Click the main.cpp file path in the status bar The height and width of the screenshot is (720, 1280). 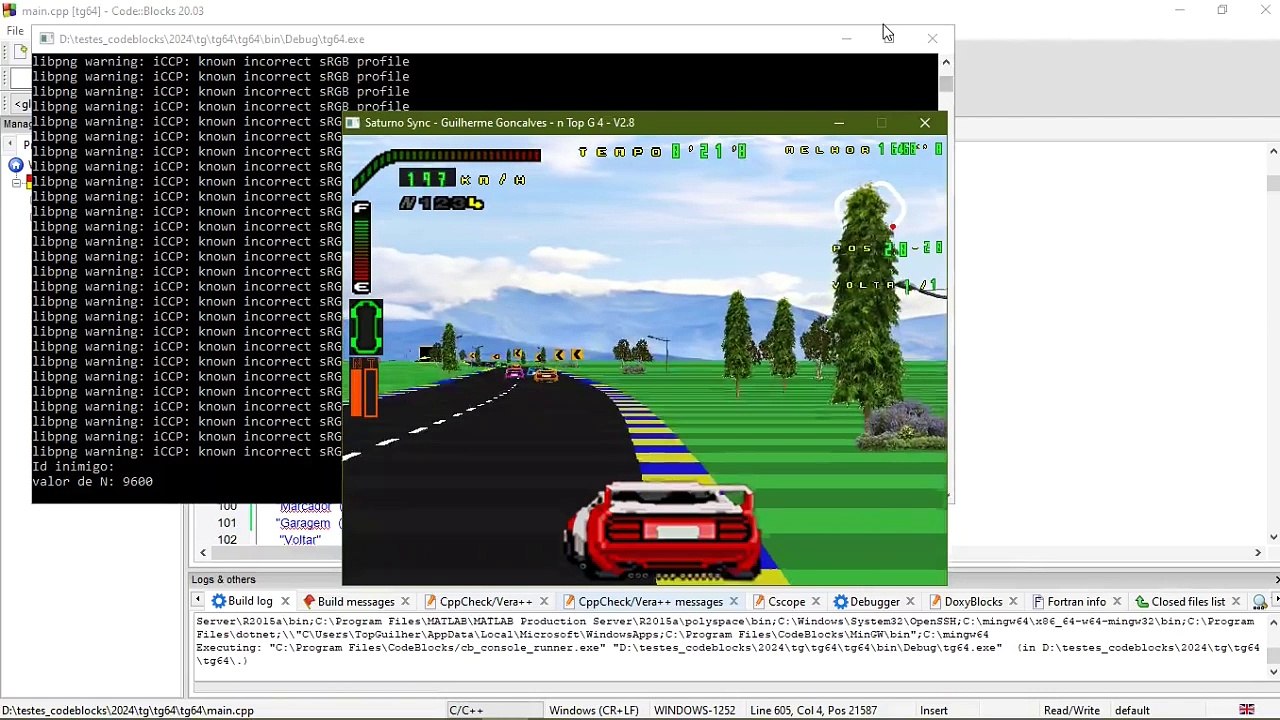pos(128,710)
